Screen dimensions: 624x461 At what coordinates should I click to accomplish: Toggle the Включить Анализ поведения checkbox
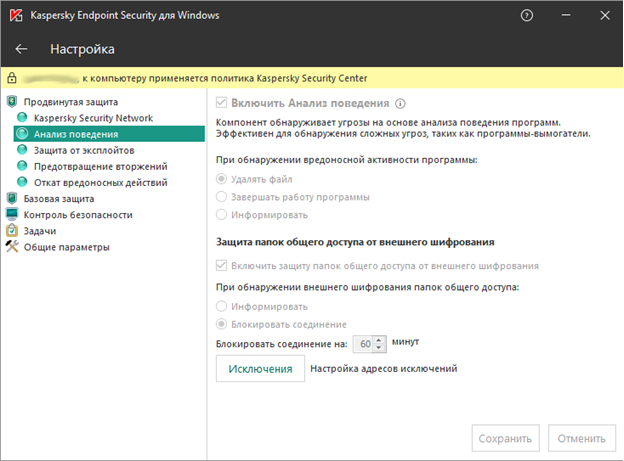click(x=222, y=104)
